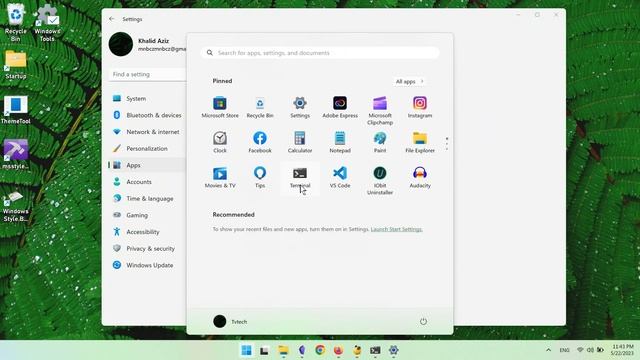
Task: Select the ThemeTool desktop shortcut
Action: pos(16,110)
